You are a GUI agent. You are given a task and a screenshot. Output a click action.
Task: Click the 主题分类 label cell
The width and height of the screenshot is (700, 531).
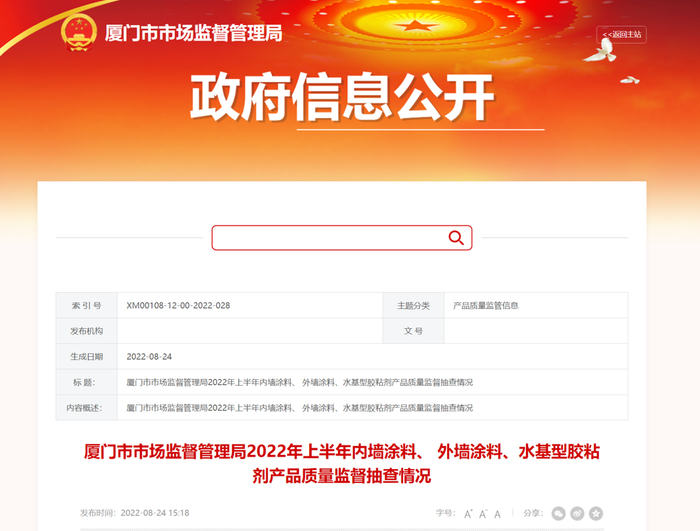coord(413,305)
